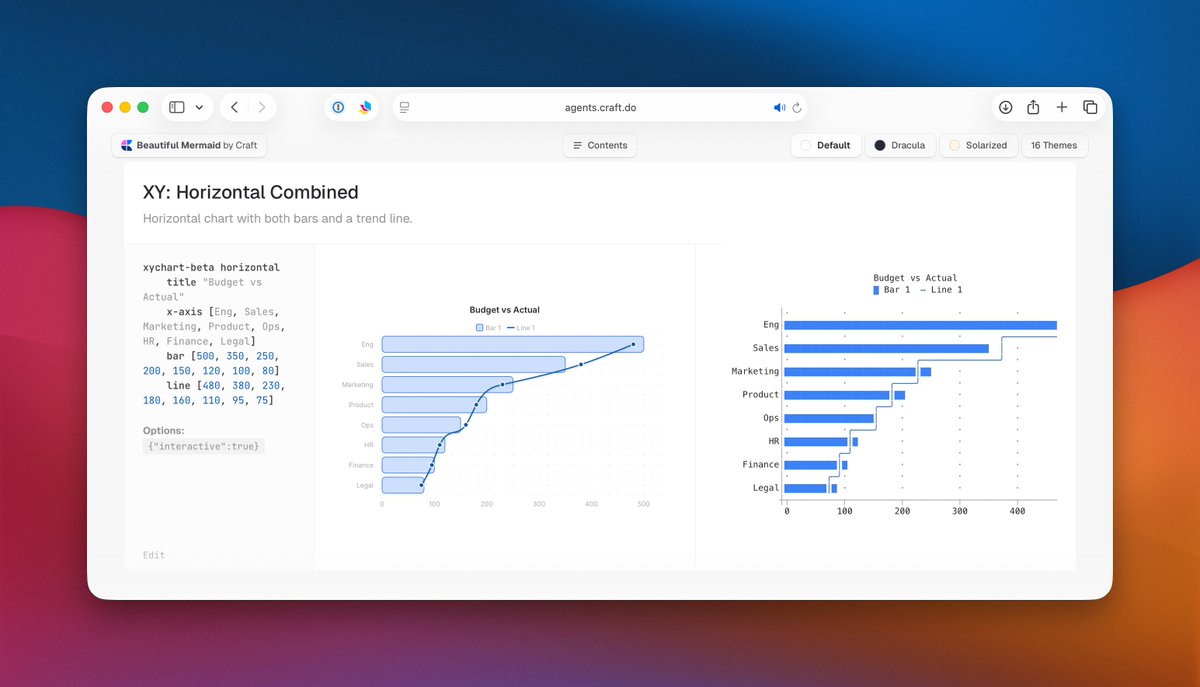Image resolution: width=1200 pixels, height=687 pixels.
Task: Open the Craft extension icon in toolbar
Action: coord(365,107)
